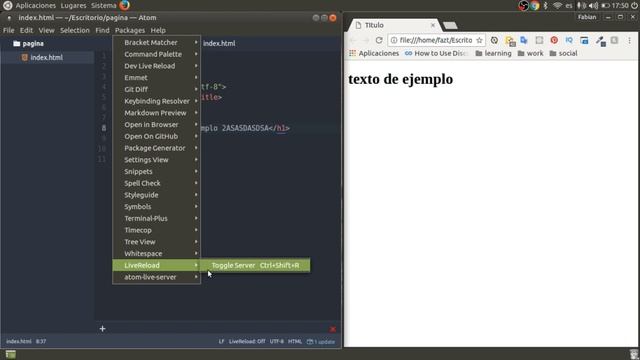
Task: Toggle LiveReload: Off in status bar
Action: pos(247,341)
